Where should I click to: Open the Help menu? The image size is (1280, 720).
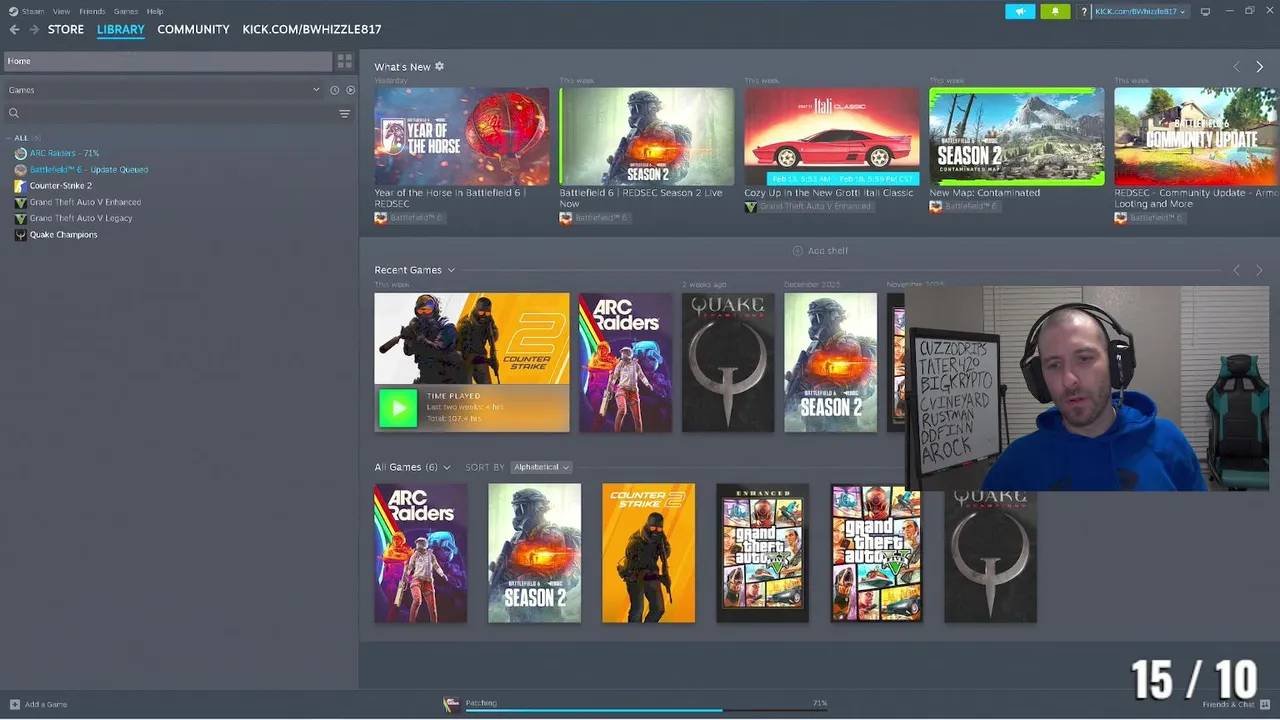pos(155,11)
